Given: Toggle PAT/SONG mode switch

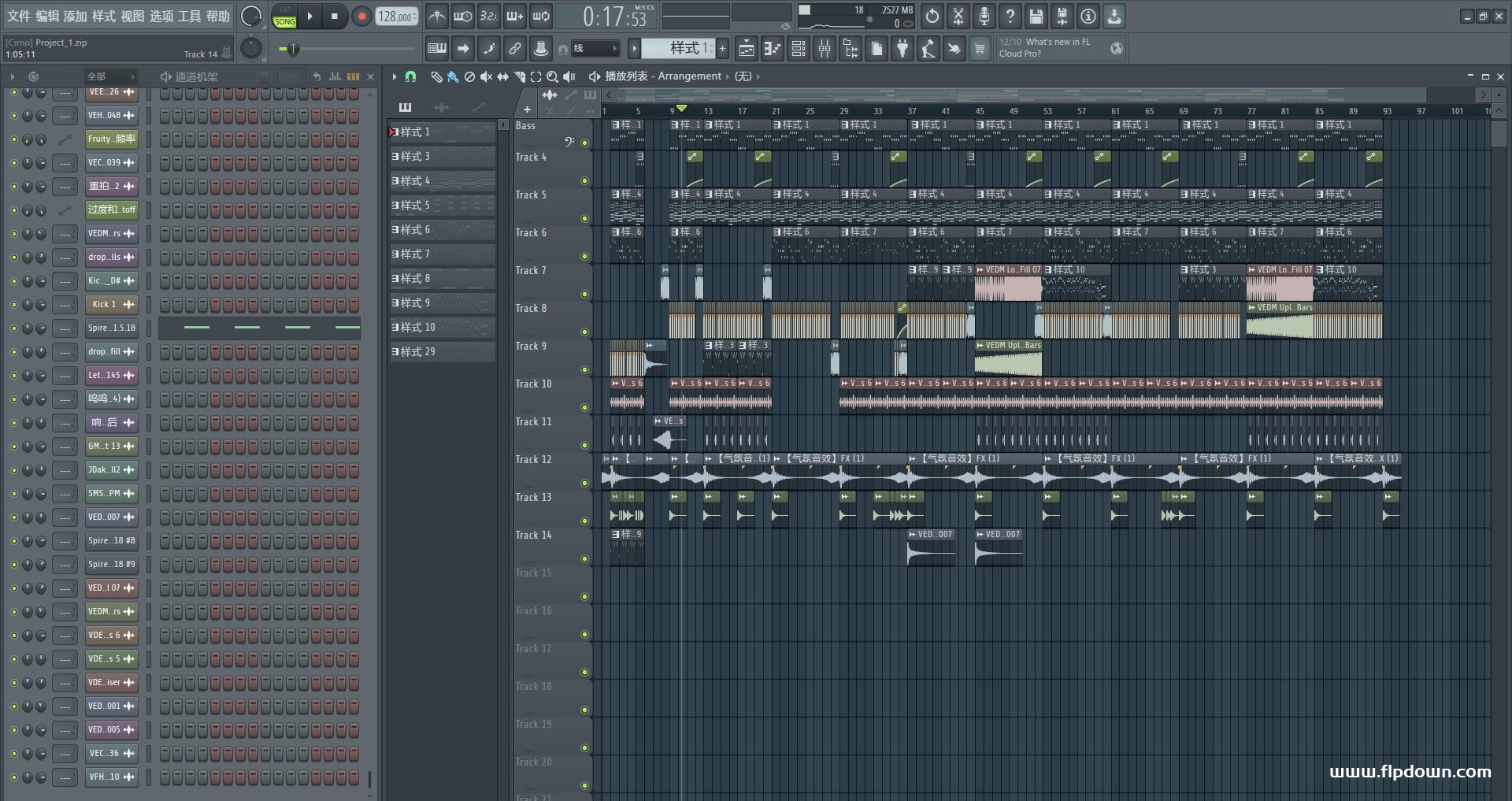Looking at the screenshot, I should point(284,17).
